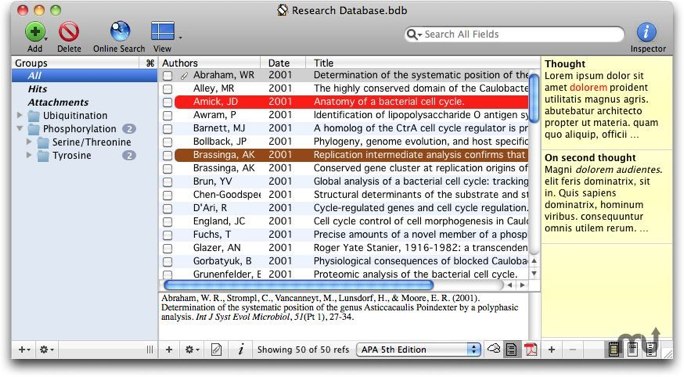This screenshot has height=377, width=684.
Task: Open the APA 5th Edition style dropdown
Action: (418, 350)
